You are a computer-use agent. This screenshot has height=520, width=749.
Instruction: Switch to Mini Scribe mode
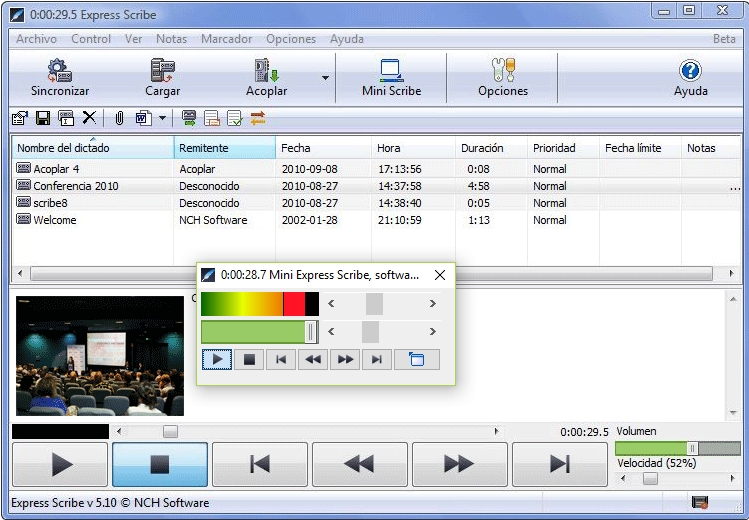(391, 78)
